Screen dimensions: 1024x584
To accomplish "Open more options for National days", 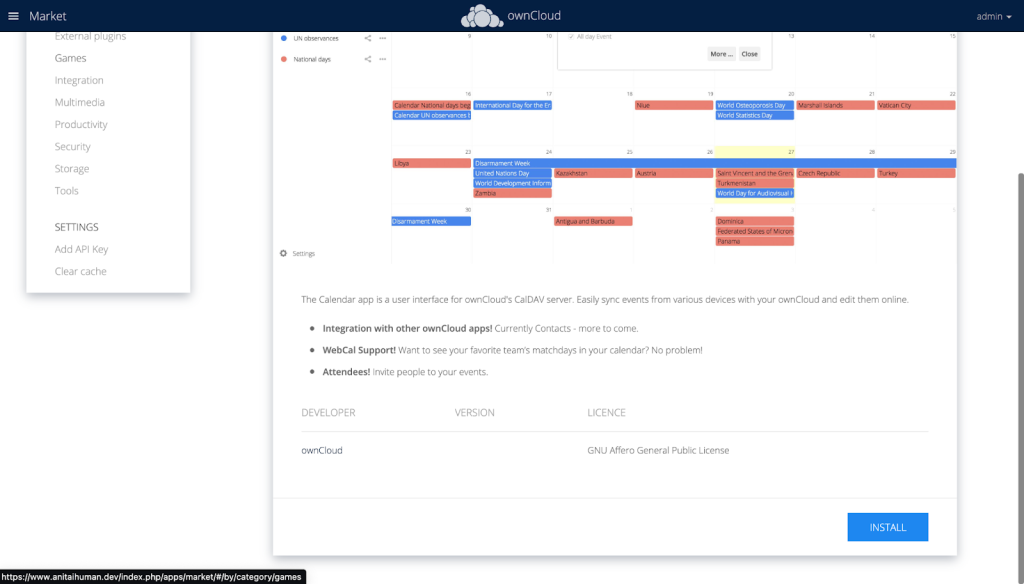I will pos(383,59).
